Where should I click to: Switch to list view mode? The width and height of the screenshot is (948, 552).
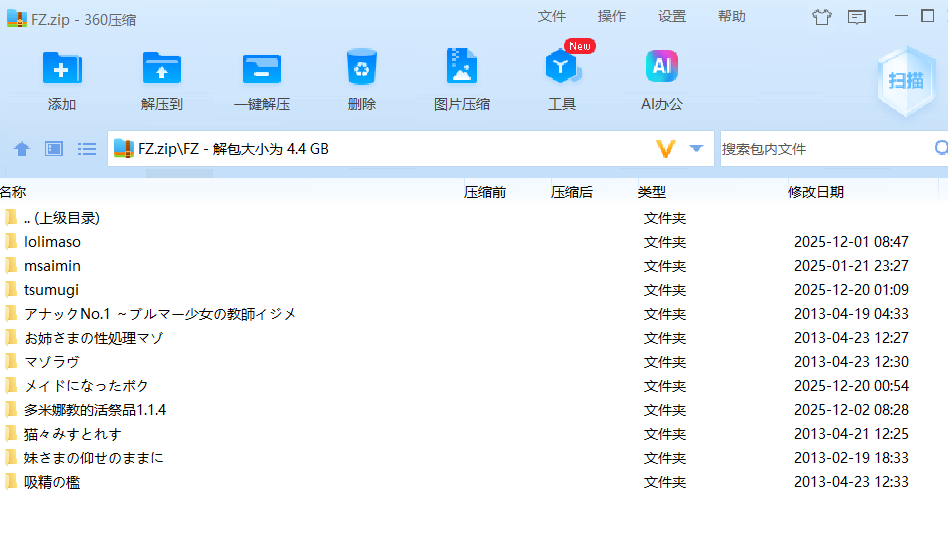87,149
